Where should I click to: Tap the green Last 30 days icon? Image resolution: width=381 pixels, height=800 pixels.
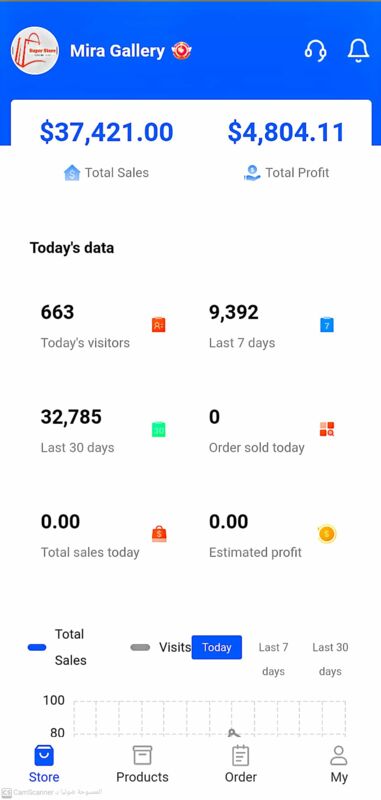(x=159, y=429)
